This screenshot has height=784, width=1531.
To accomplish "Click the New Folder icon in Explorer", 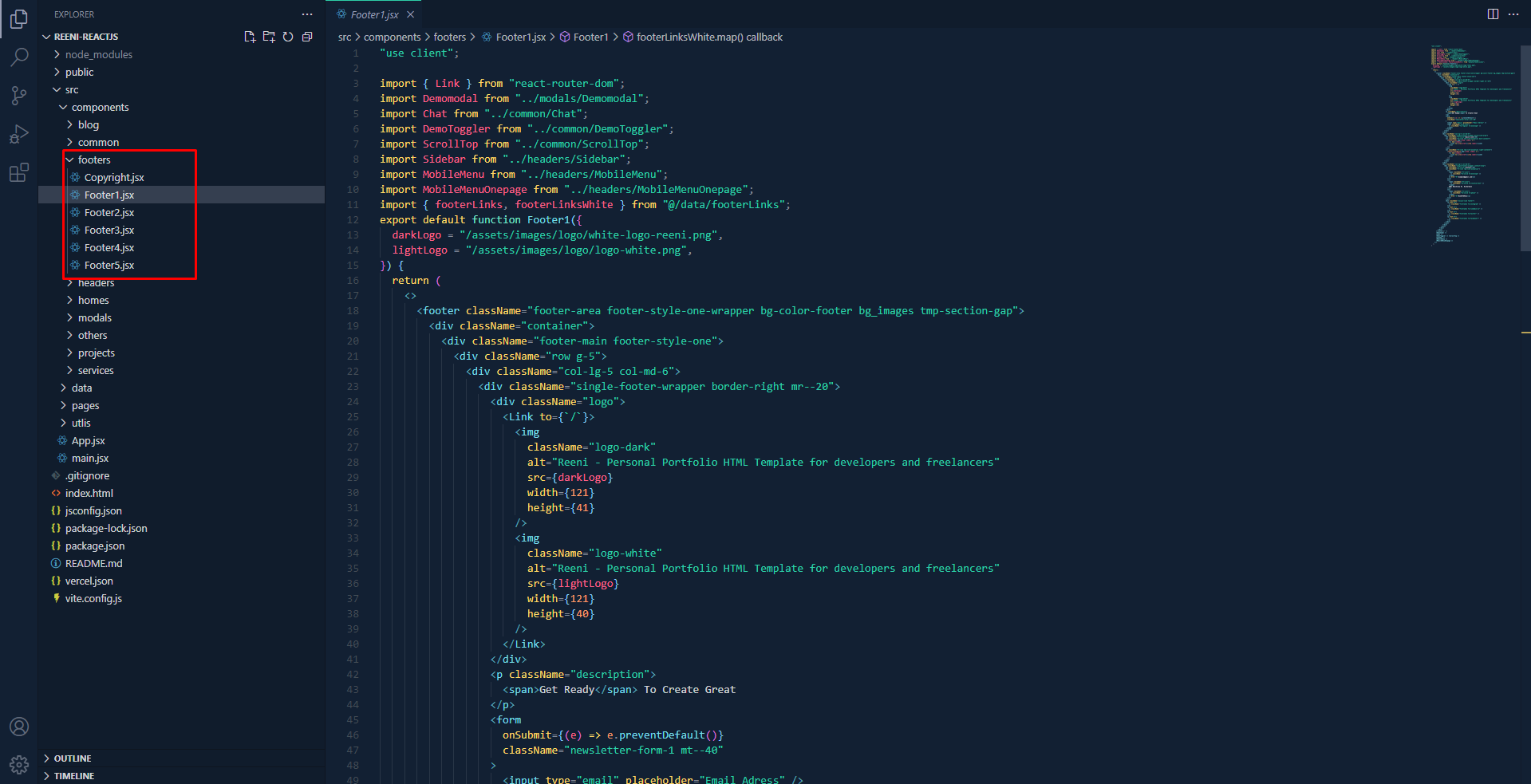I will point(269,37).
